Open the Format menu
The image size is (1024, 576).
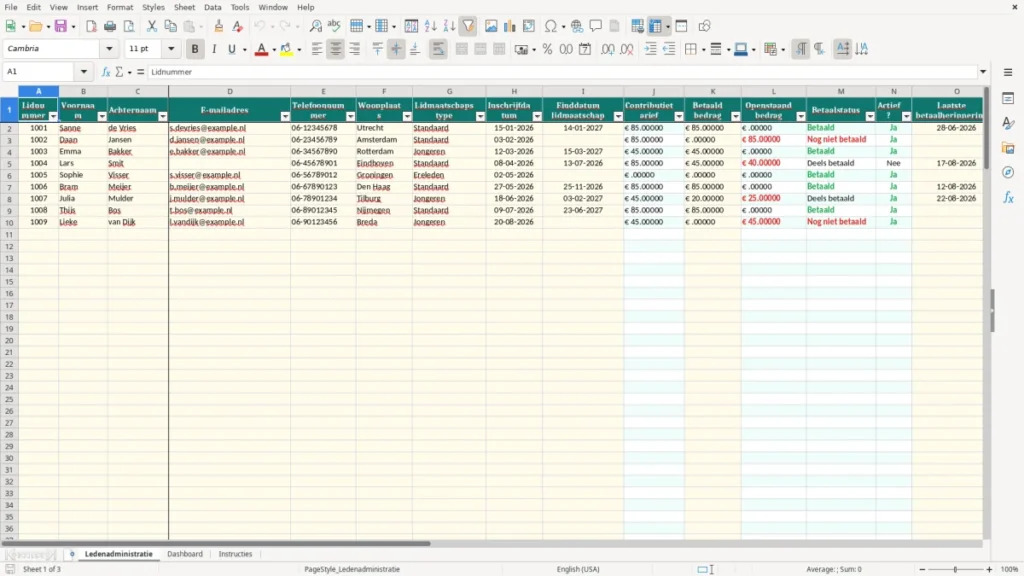click(120, 7)
